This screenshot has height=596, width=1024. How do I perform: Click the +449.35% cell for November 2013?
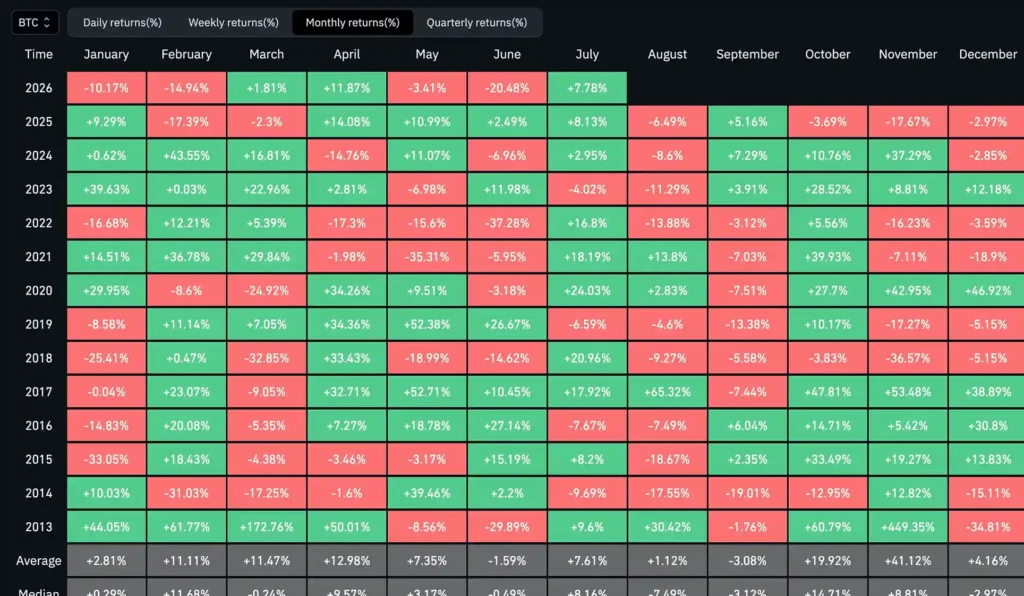tap(908, 527)
